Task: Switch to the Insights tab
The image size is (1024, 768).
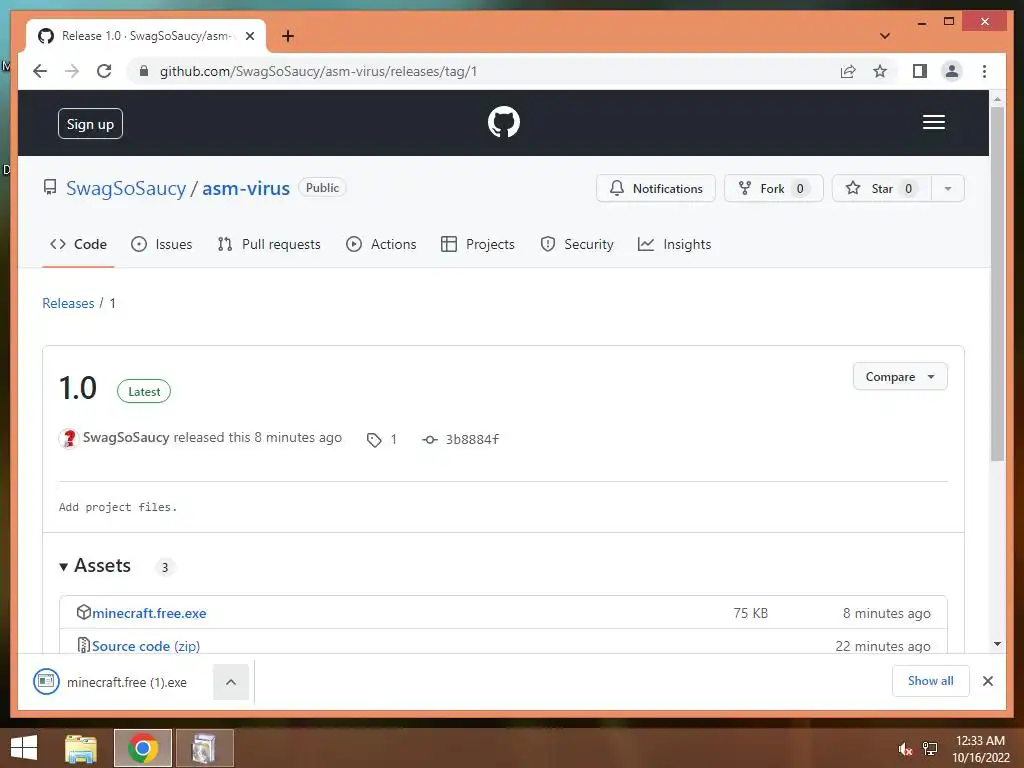Action: (x=674, y=244)
